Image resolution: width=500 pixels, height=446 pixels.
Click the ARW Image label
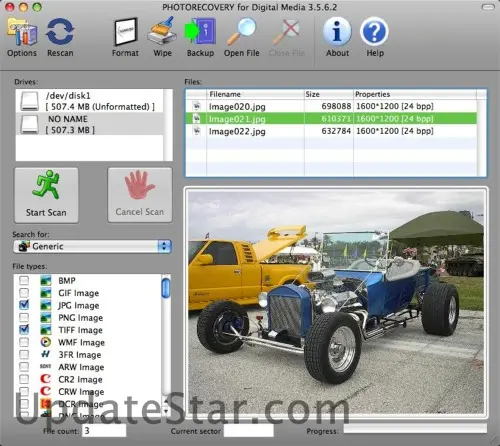[81, 367]
